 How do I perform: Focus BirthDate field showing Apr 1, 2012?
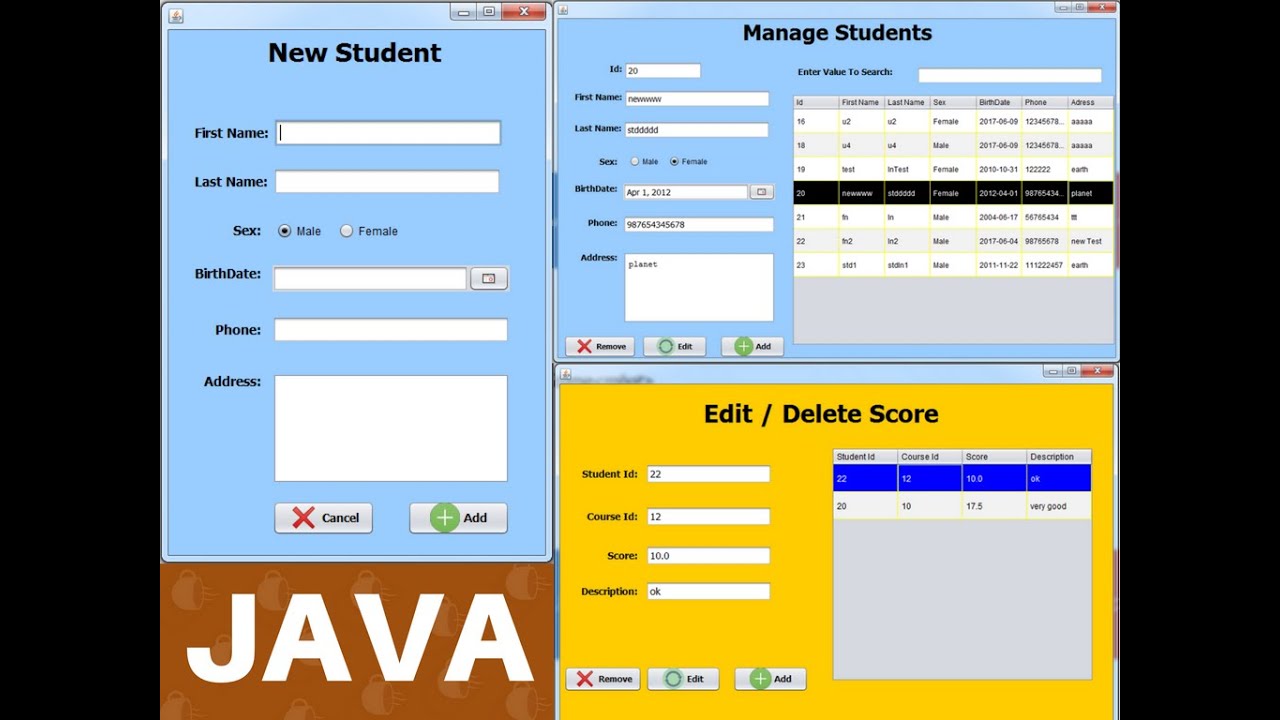686,192
